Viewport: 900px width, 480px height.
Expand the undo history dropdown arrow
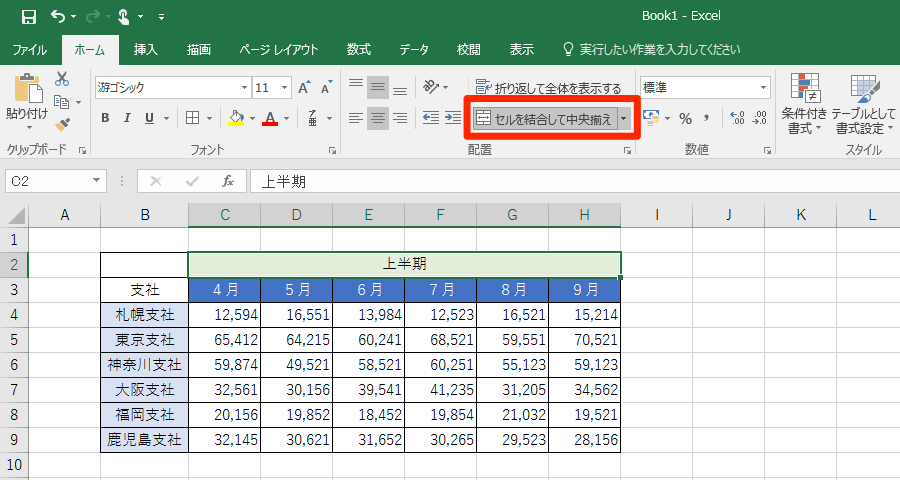[x=74, y=17]
